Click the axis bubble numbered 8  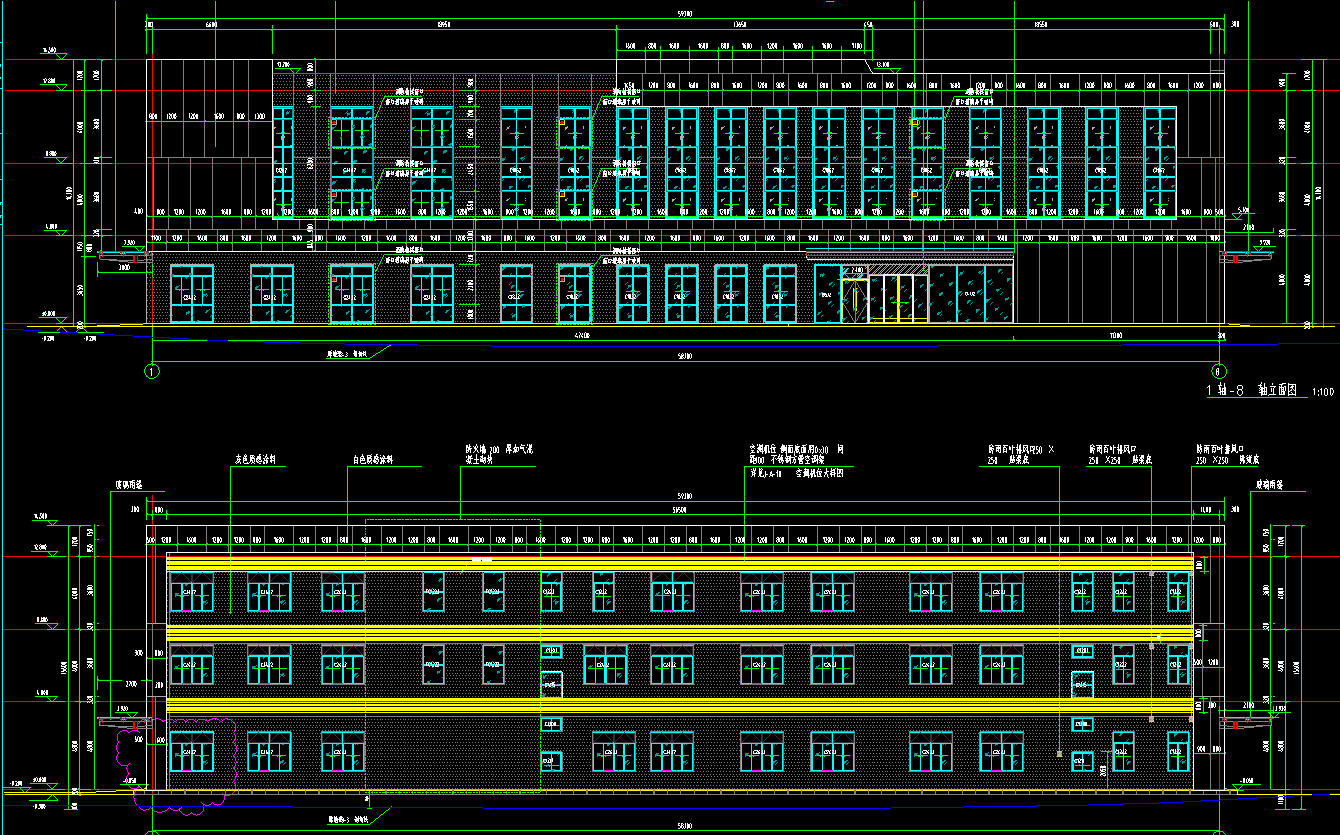coord(1219,371)
